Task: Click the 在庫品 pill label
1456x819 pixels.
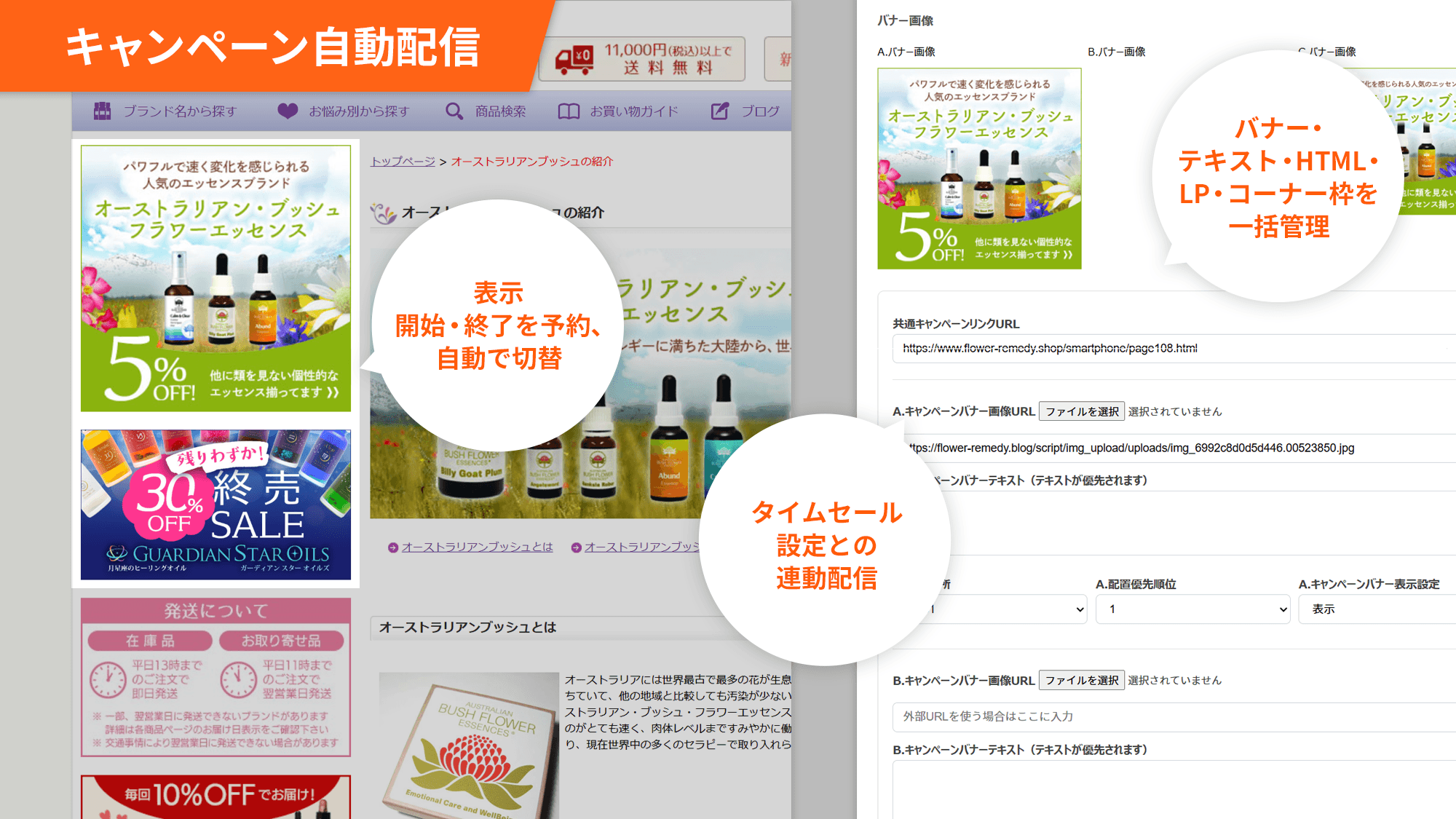Action: pyautogui.click(x=150, y=641)
